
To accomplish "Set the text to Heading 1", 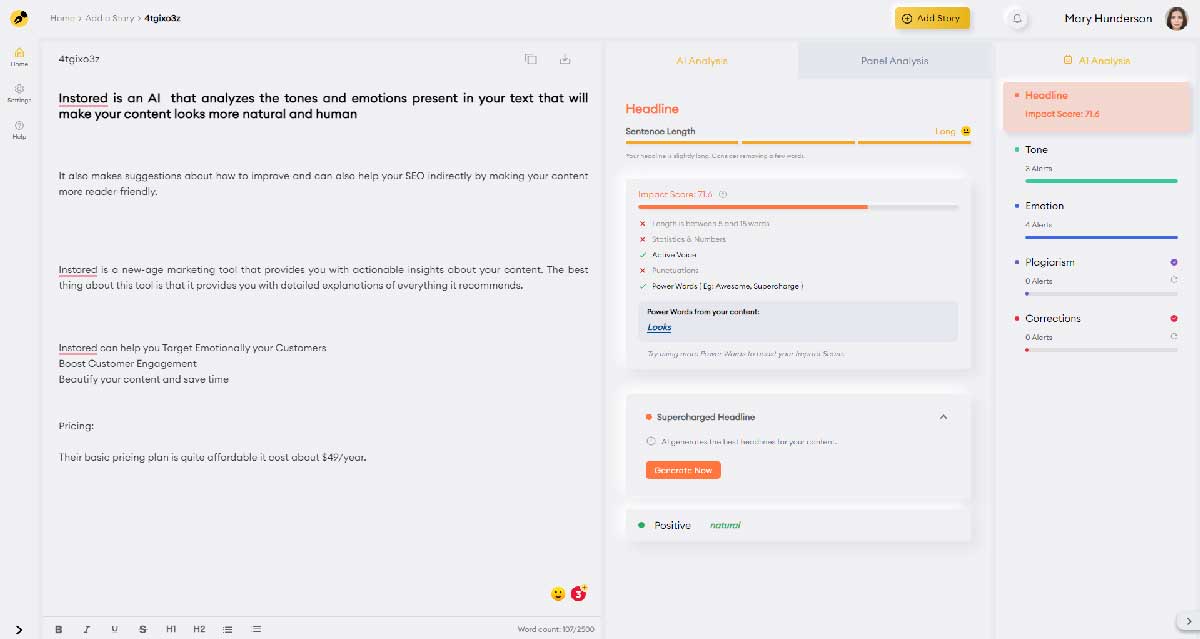I will (x=171, y=629).
